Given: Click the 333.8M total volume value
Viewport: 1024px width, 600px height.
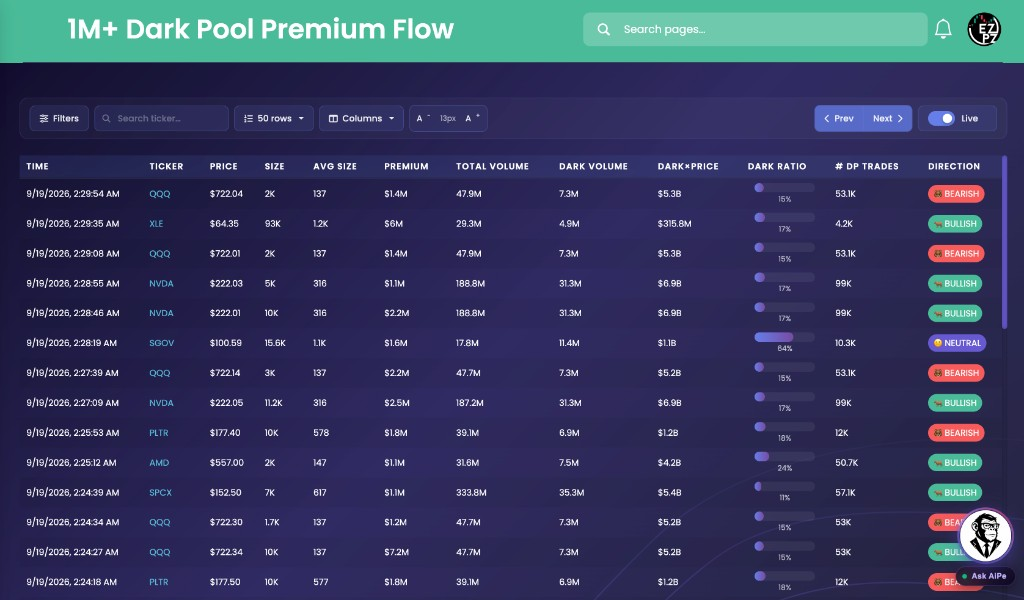Looking at the screenshot, I should coord(471,493).
